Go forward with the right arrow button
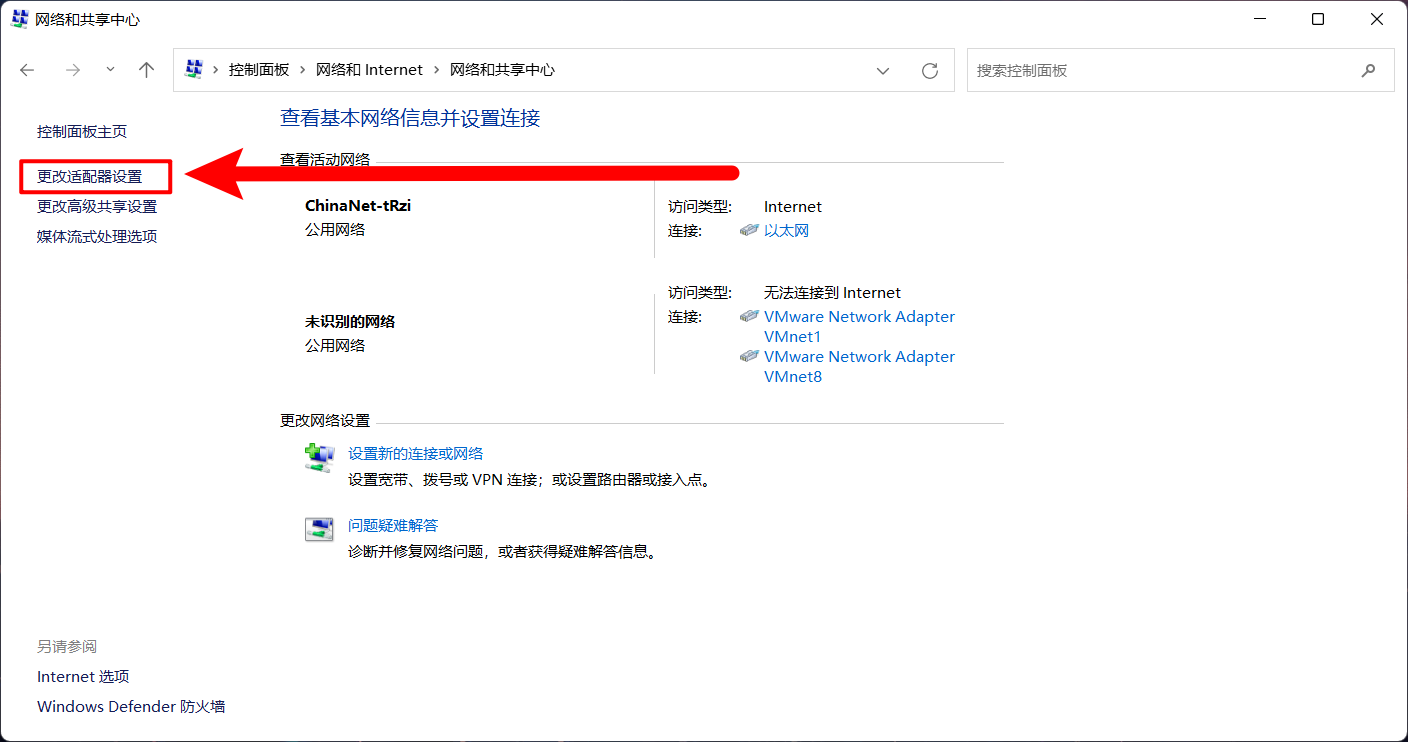The height and width of the screenshot is (742, 1408). [x=72, y=70]
